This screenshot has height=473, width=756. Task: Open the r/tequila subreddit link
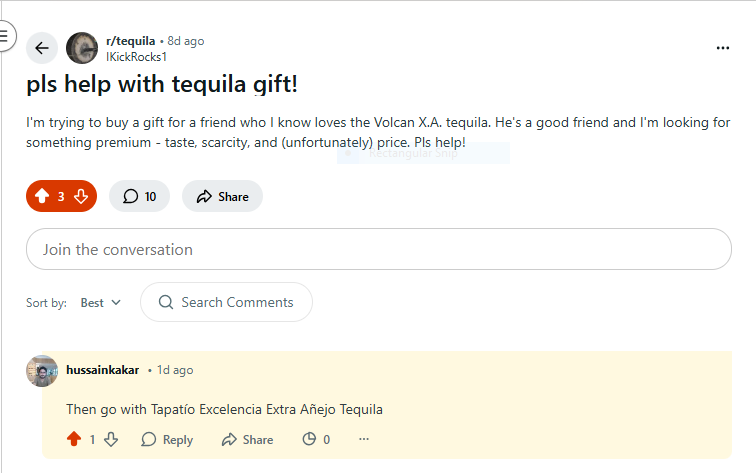coord(130,41)
